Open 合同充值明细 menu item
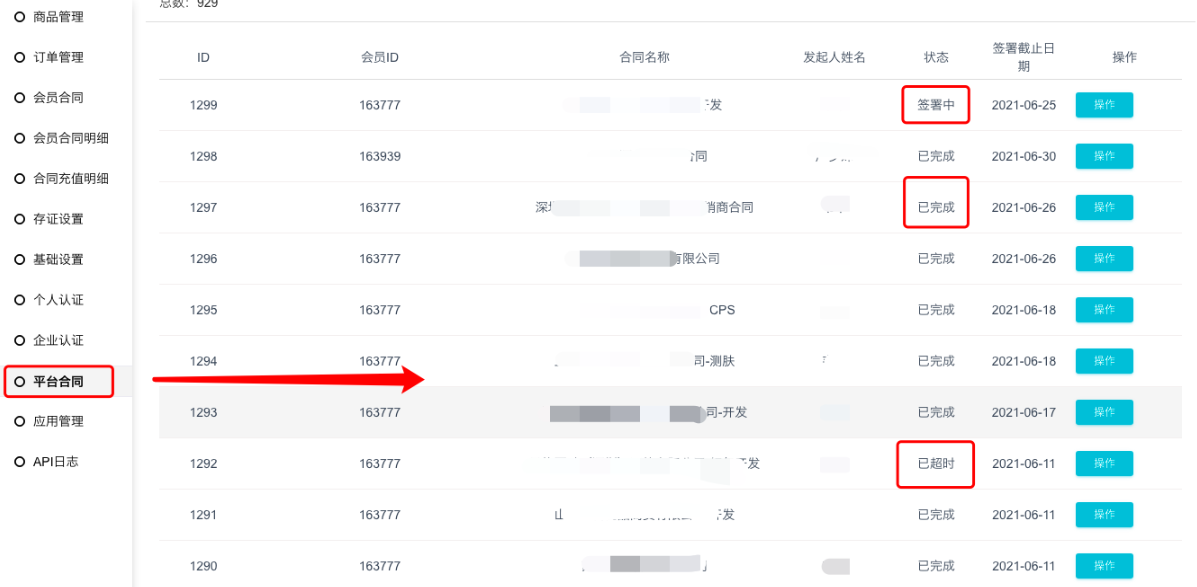Image resolution: width=1197 pixels, height=587 pixels. (70, 179)
